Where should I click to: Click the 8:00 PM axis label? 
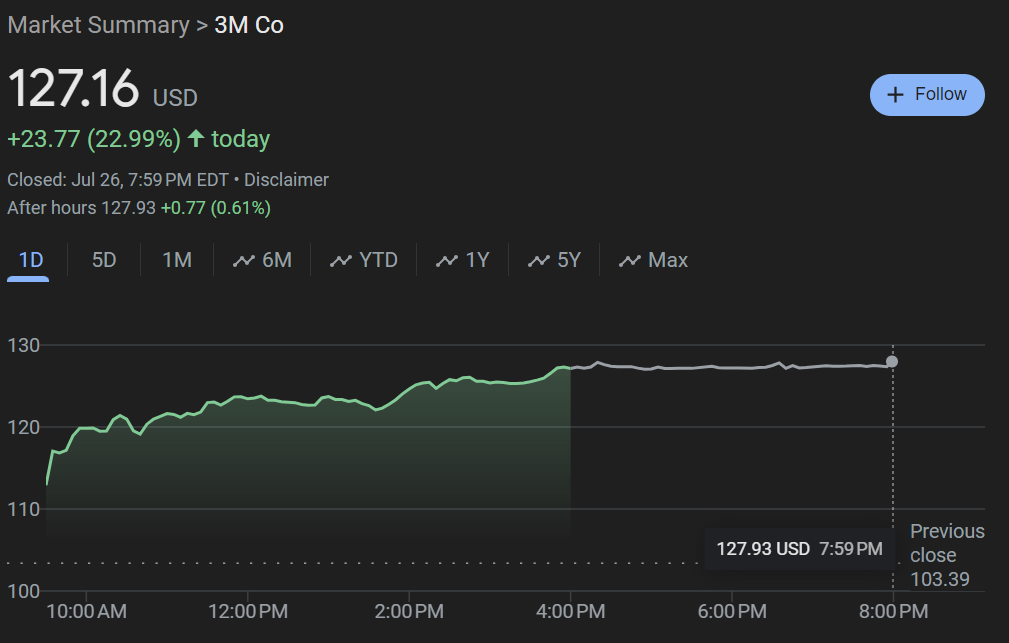point(894,611)
